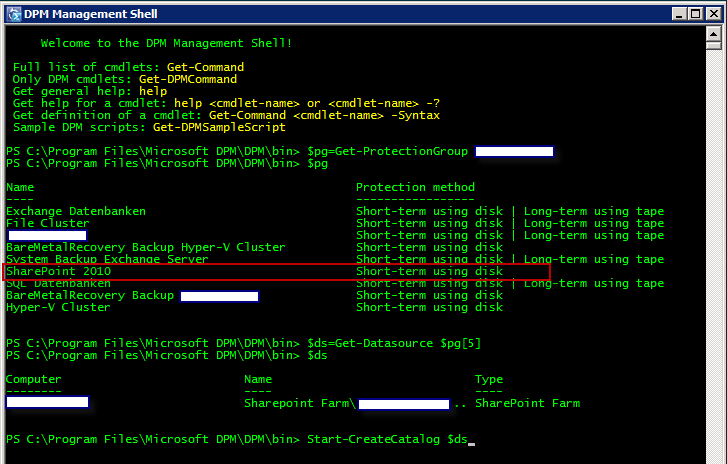Click the vertical scrollbar thumb
Image resolution: width=727 pixels, height=464 pixels.
pyautogui.click(x=713, y=45)
